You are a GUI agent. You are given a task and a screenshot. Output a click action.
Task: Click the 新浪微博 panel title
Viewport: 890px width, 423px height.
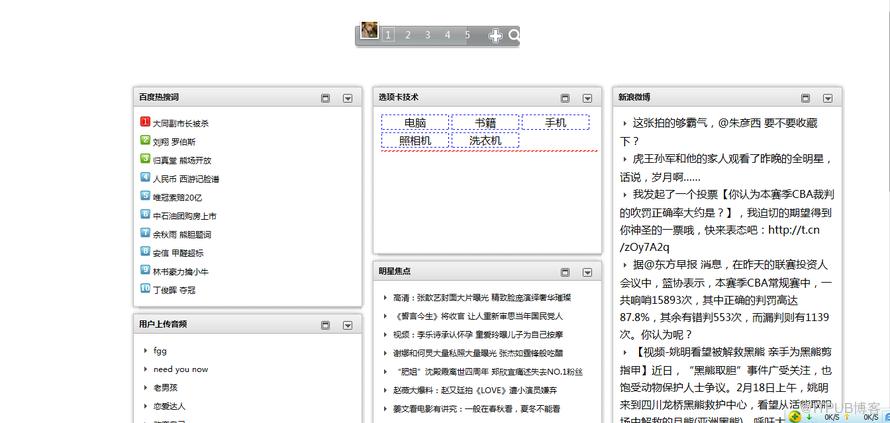(635, 98)
